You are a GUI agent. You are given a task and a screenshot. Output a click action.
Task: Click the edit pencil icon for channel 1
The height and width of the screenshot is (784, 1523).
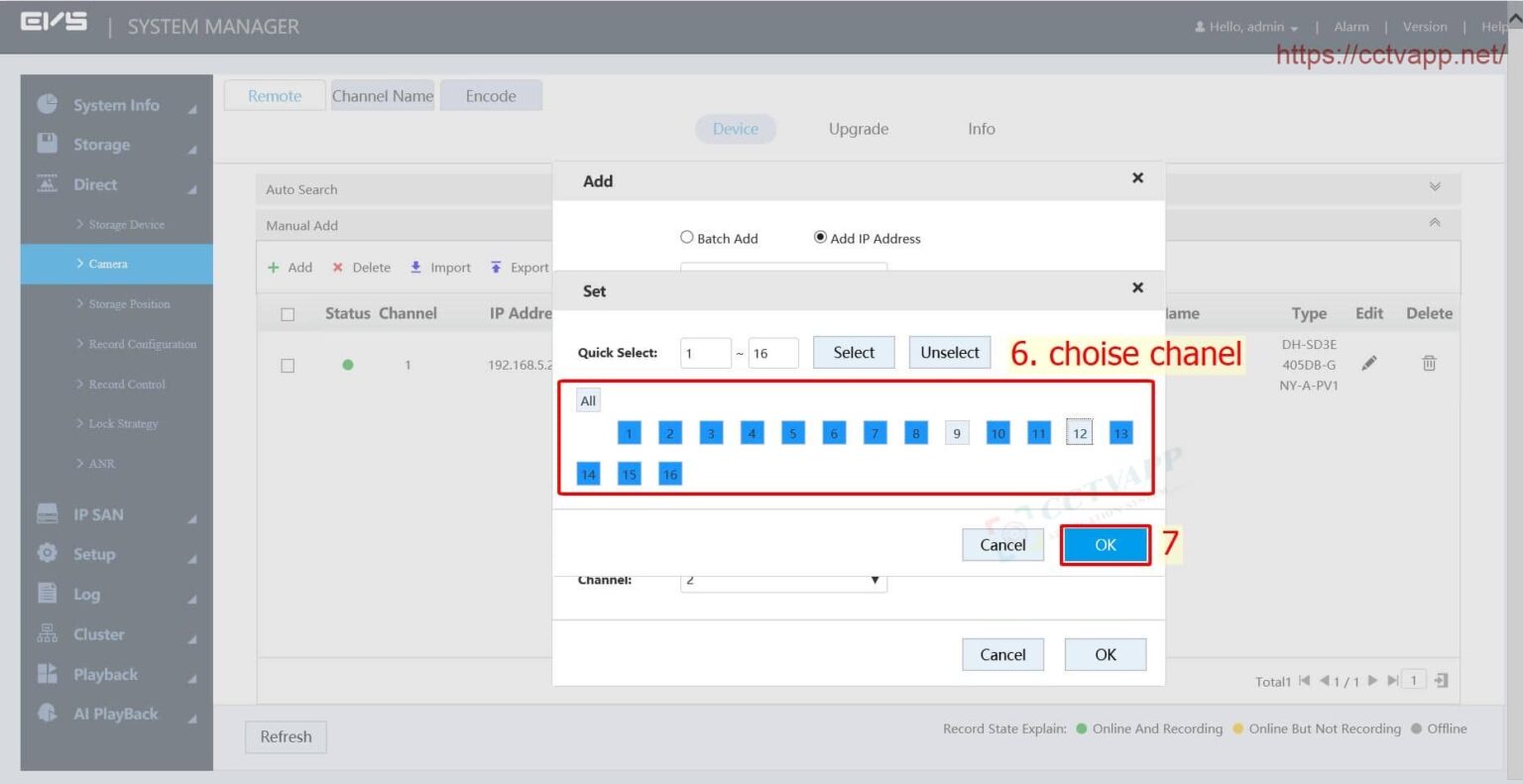click(1369, 363)
